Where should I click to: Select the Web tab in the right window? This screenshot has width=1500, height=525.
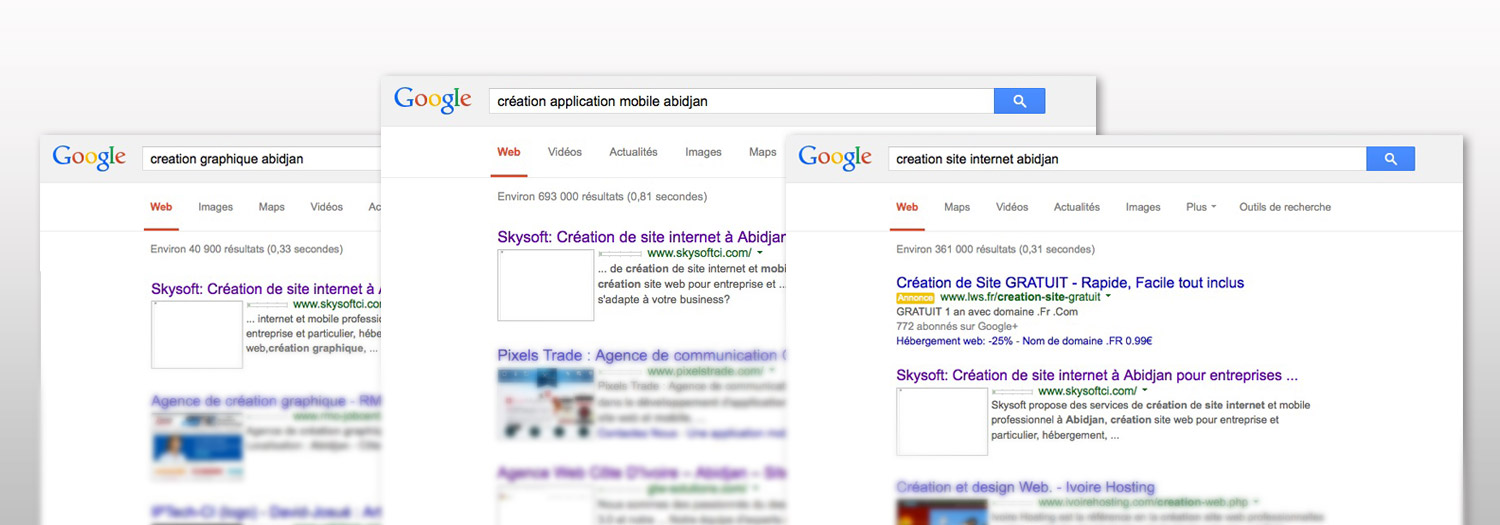(x=907, y=207)
